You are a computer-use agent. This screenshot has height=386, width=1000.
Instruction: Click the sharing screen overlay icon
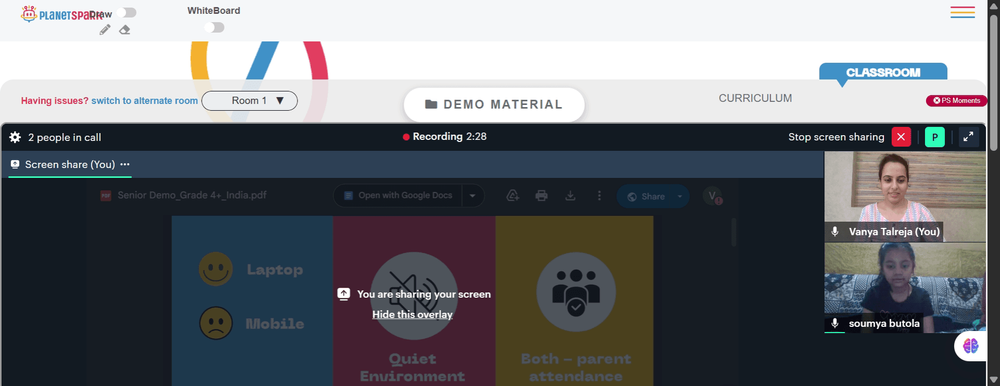tap(343, 294)
